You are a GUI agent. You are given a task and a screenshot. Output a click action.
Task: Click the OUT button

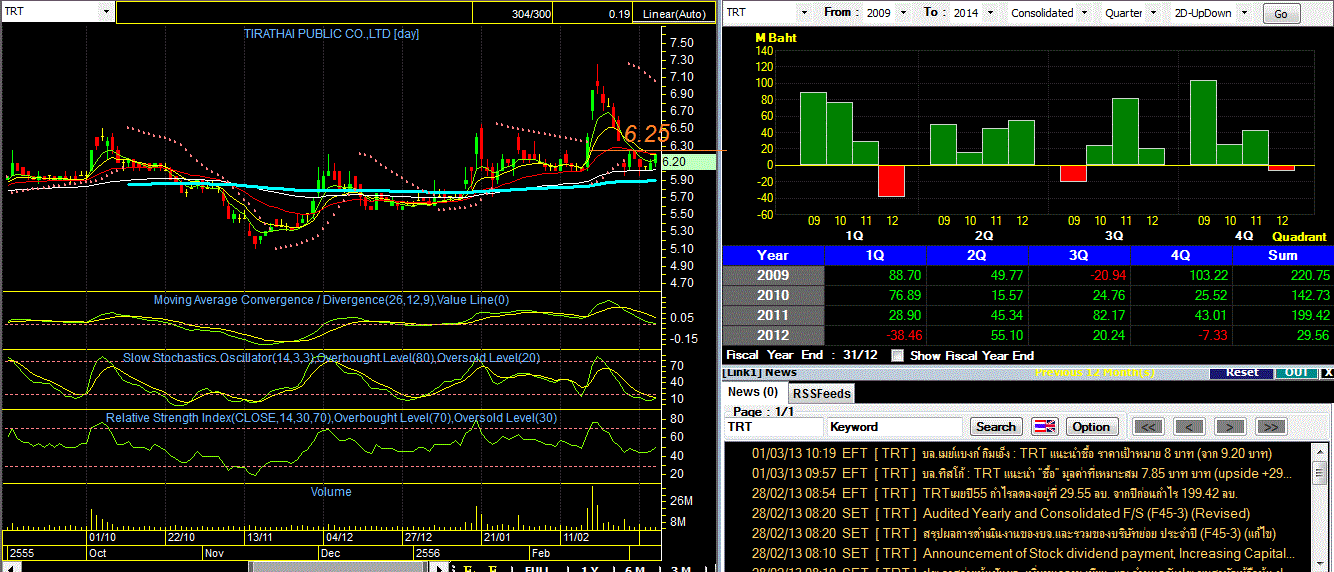tap(1296, 372)
